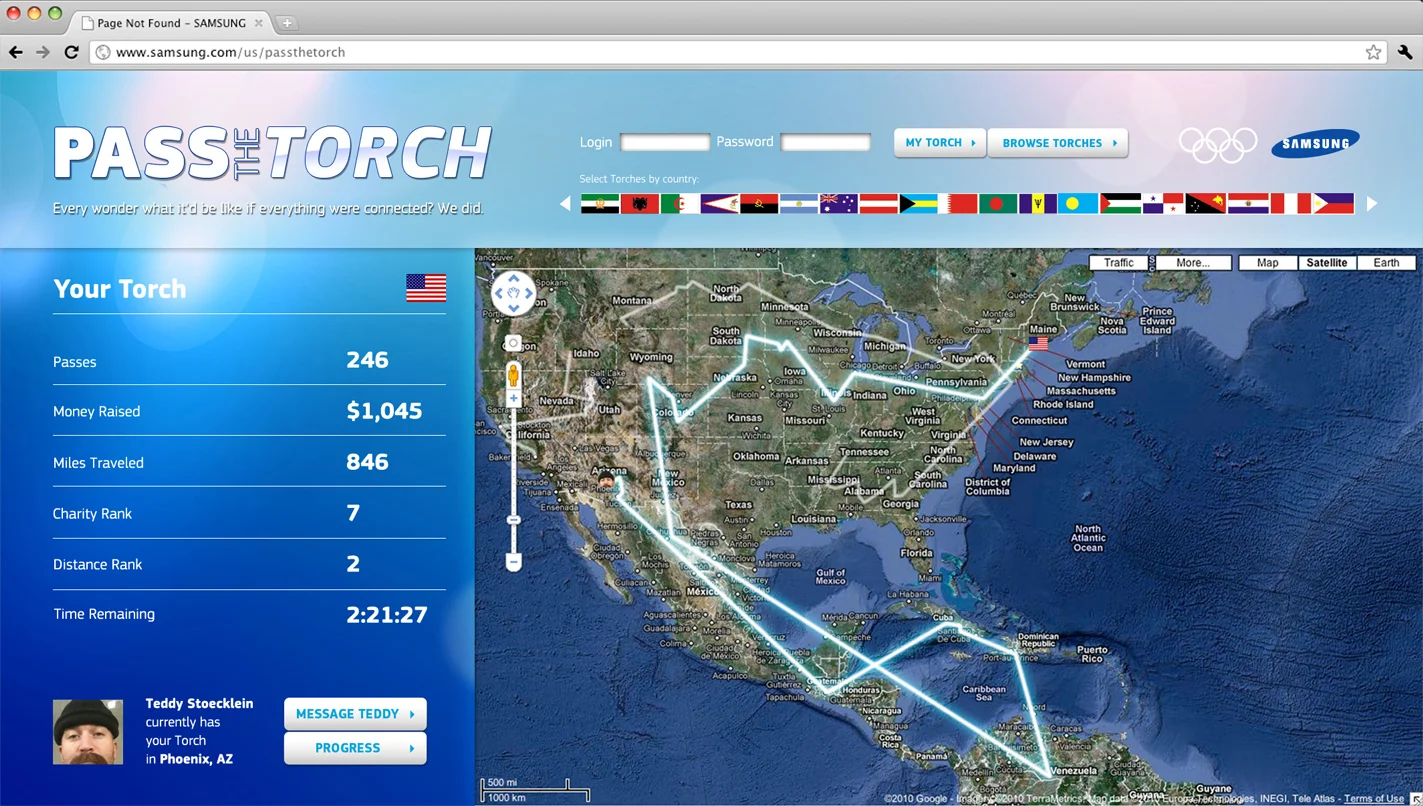Focus the Password input field
Screen dimensions: 1423x806
click(x=825, y=143)
